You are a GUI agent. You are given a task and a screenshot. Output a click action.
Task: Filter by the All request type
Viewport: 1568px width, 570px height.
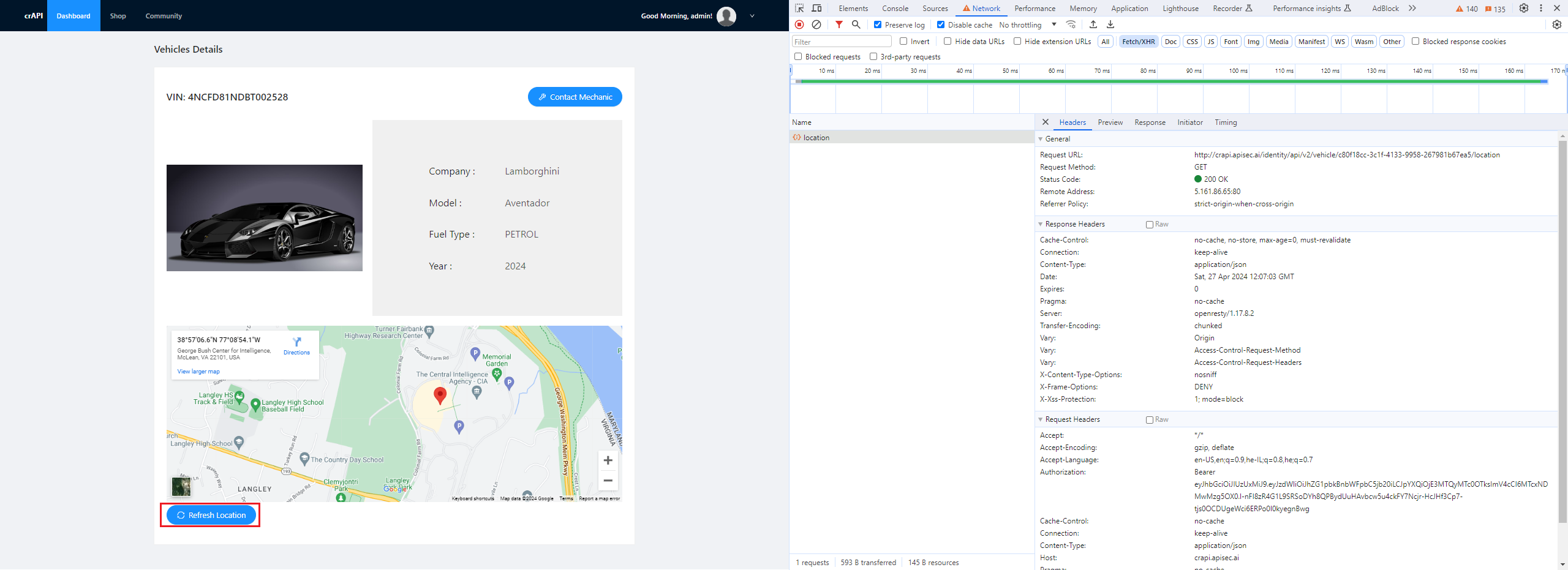pos(1106,42)
